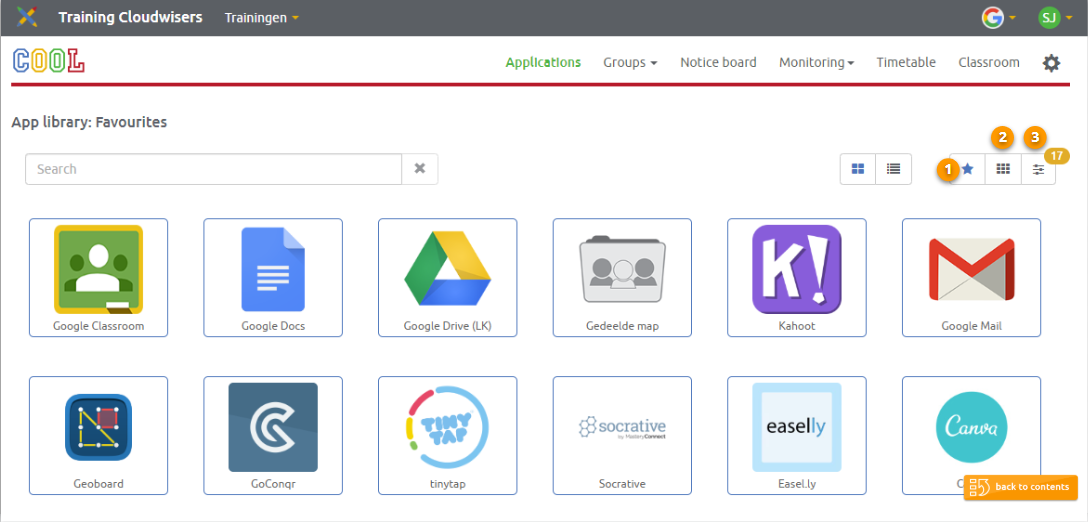Expand the Trainingen dropdown
Image resolution: width=1088 pixels, height=522 pixels.
pos(262,17)
